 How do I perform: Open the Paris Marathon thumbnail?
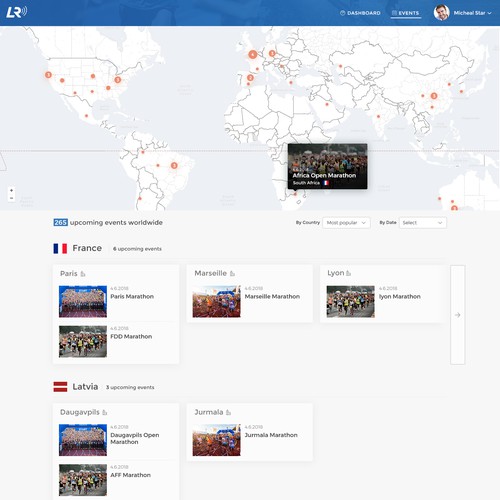click(x=83, y=301)
